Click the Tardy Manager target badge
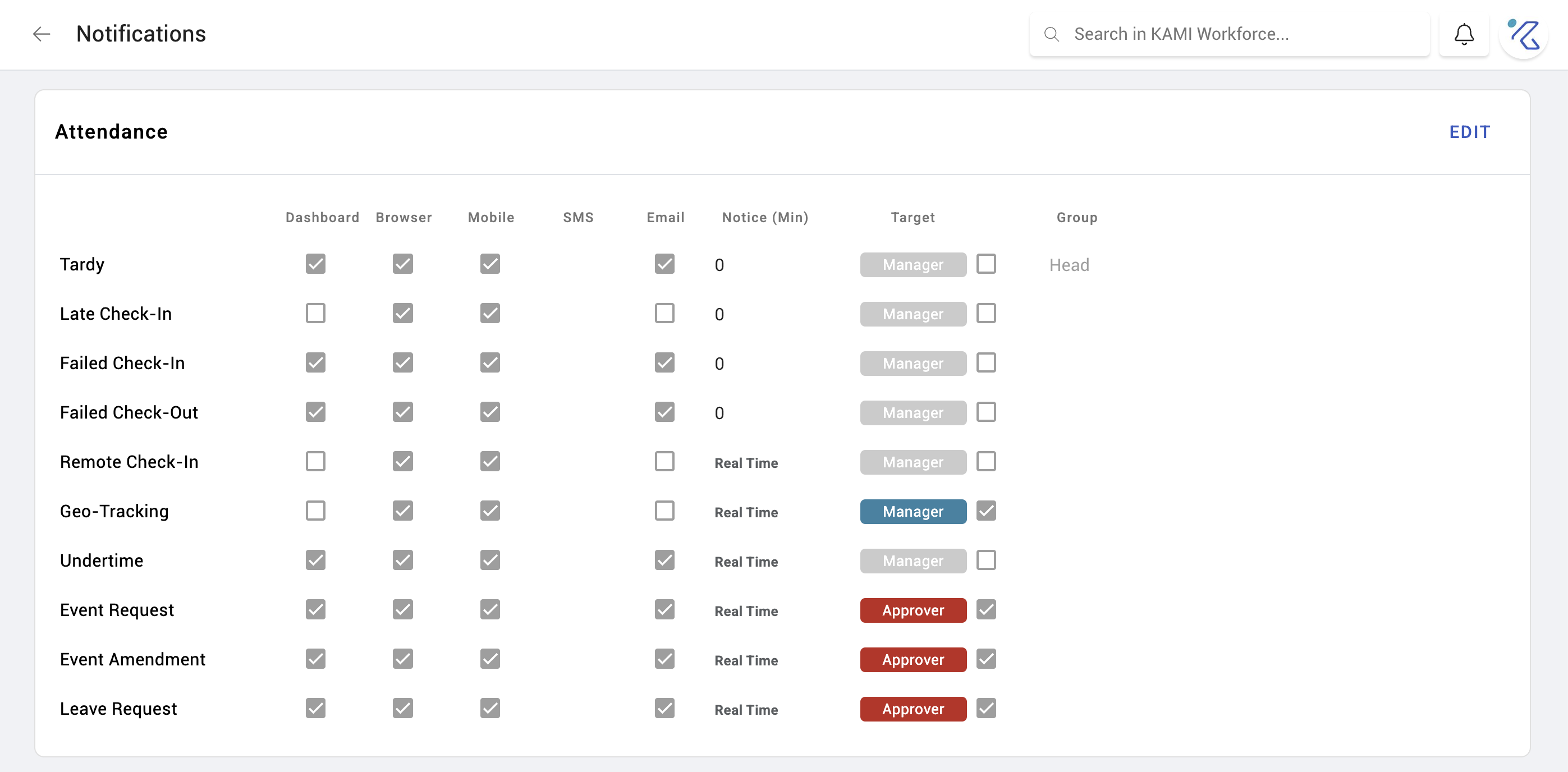This screenshot has width=1568, height=772. point(913,265)
